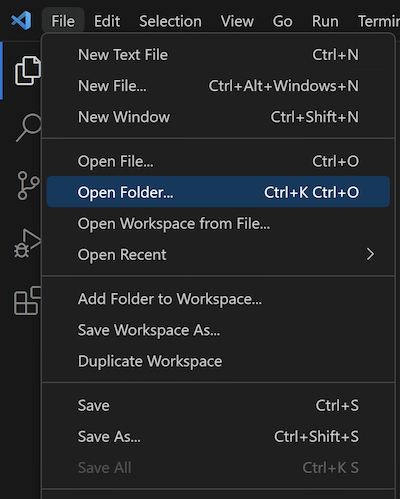400x499 pixels.
Task: Open the Terminal menu
Action: coord(379,21)
